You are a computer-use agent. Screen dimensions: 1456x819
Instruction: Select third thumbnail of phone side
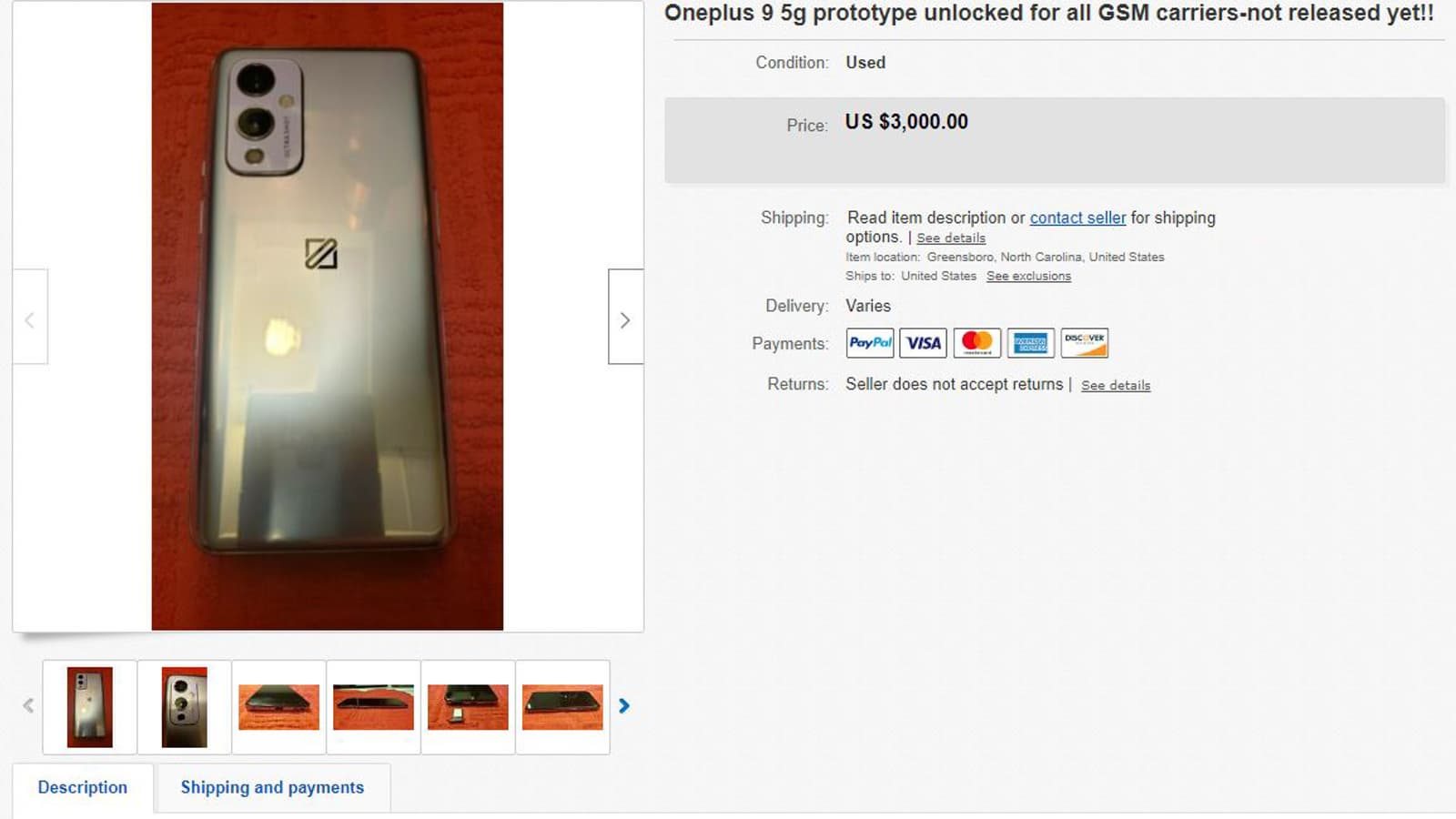[279, 707]
